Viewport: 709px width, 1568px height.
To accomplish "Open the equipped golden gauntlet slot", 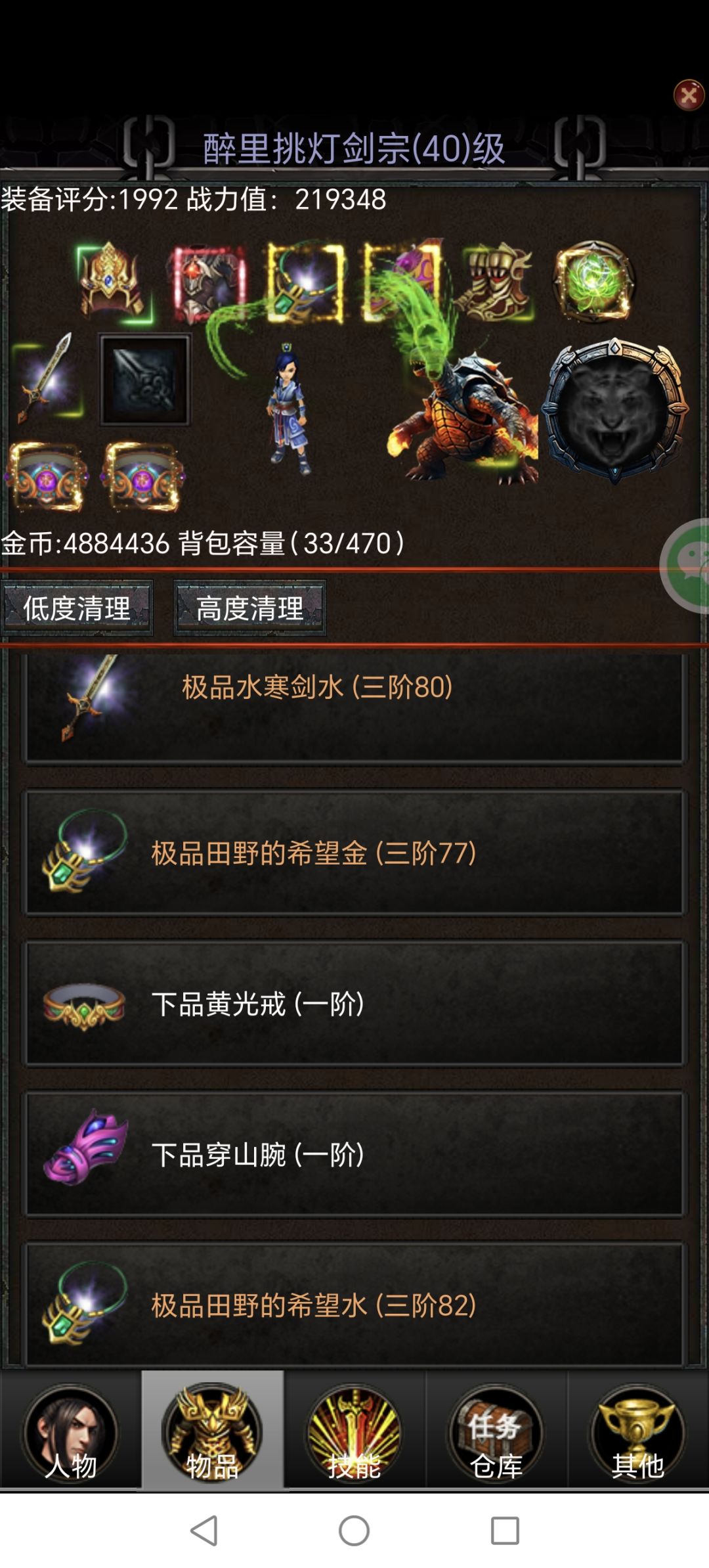I will pyautogui.click(x=497, y=282).
